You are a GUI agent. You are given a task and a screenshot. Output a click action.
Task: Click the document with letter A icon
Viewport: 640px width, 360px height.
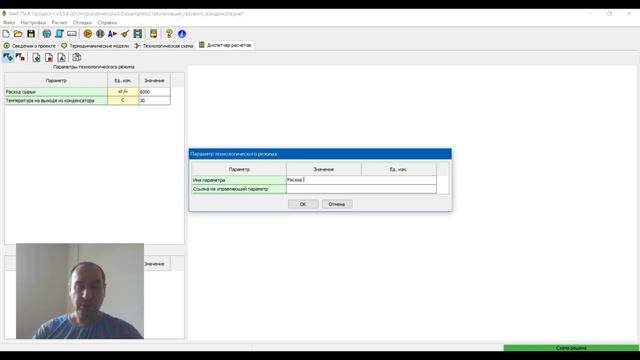pyautogui.click(x=62, y=58)
